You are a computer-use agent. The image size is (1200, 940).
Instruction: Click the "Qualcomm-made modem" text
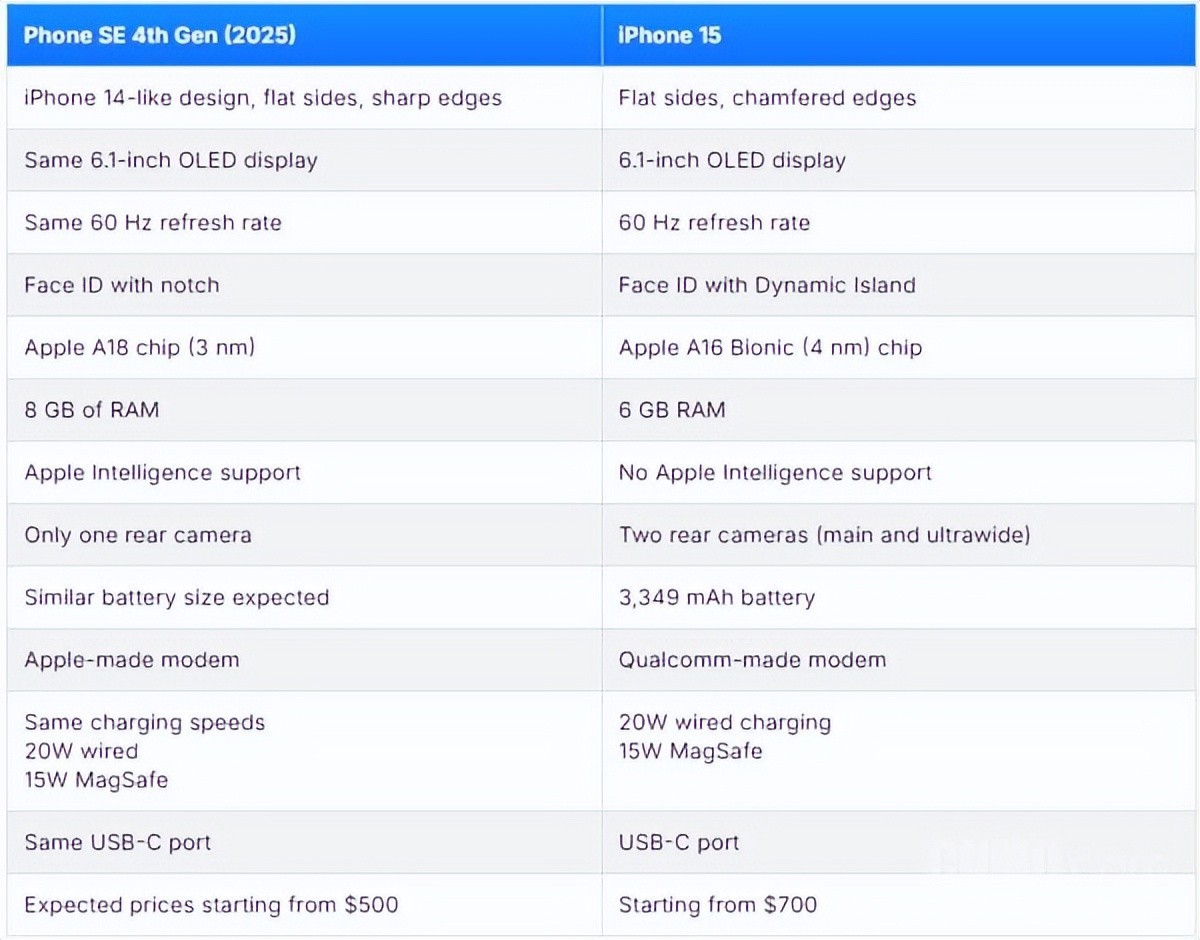[752, 660]
